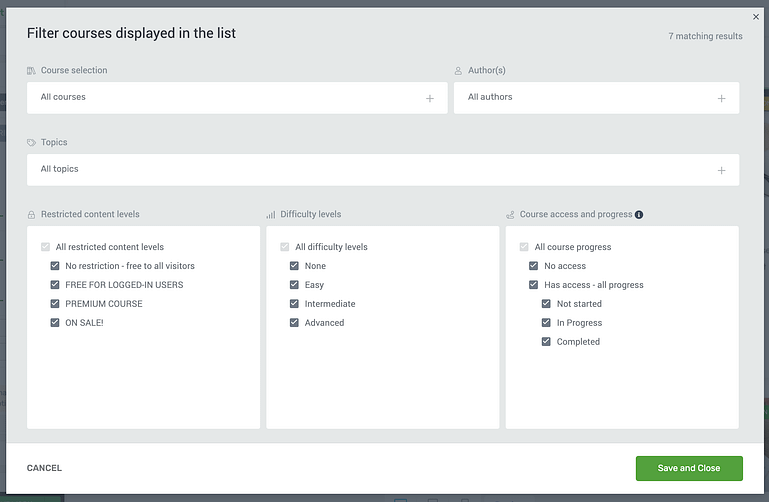This screenshot has height=502, width=769.
Task: Uncheck the ON SALE! checkbox
Action: pos(55,323)
